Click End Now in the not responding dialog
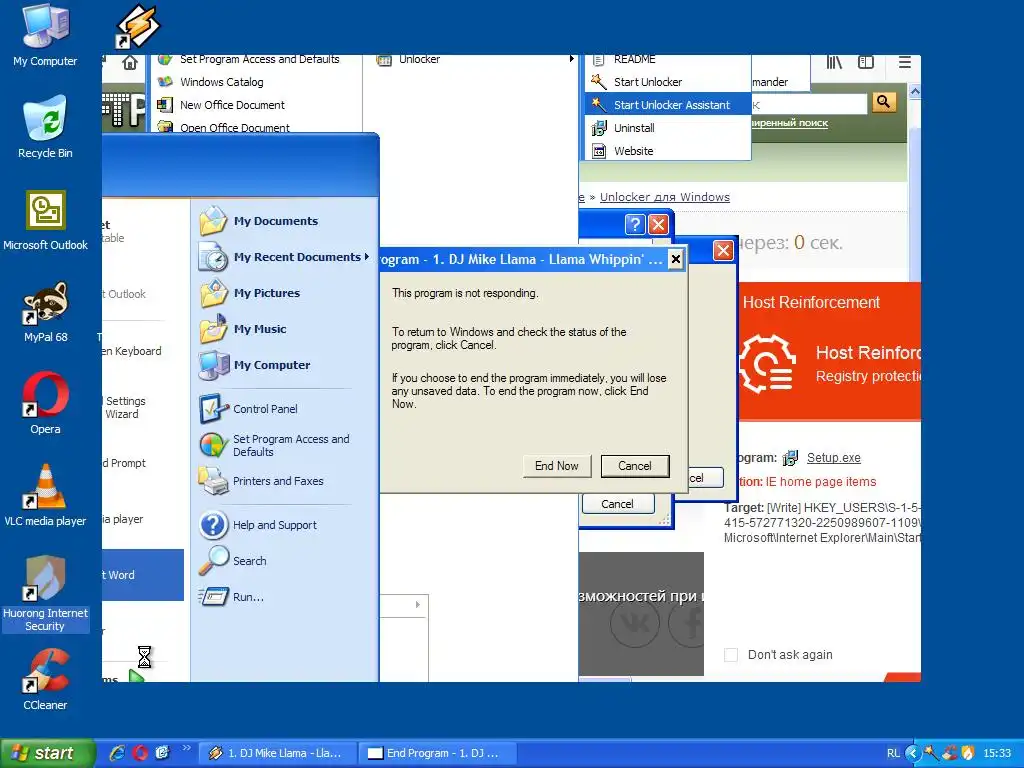 click(557, 466)
